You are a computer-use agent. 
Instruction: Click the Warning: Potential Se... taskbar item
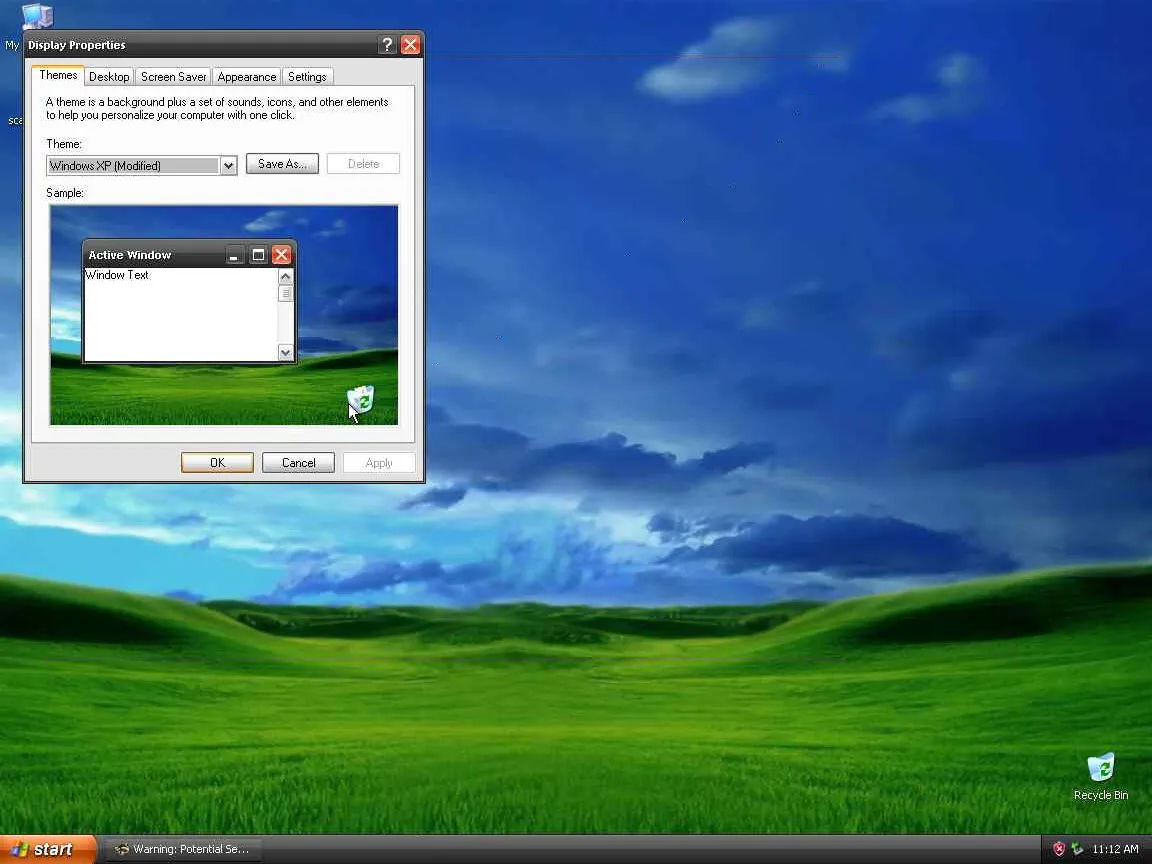point(183,849)
